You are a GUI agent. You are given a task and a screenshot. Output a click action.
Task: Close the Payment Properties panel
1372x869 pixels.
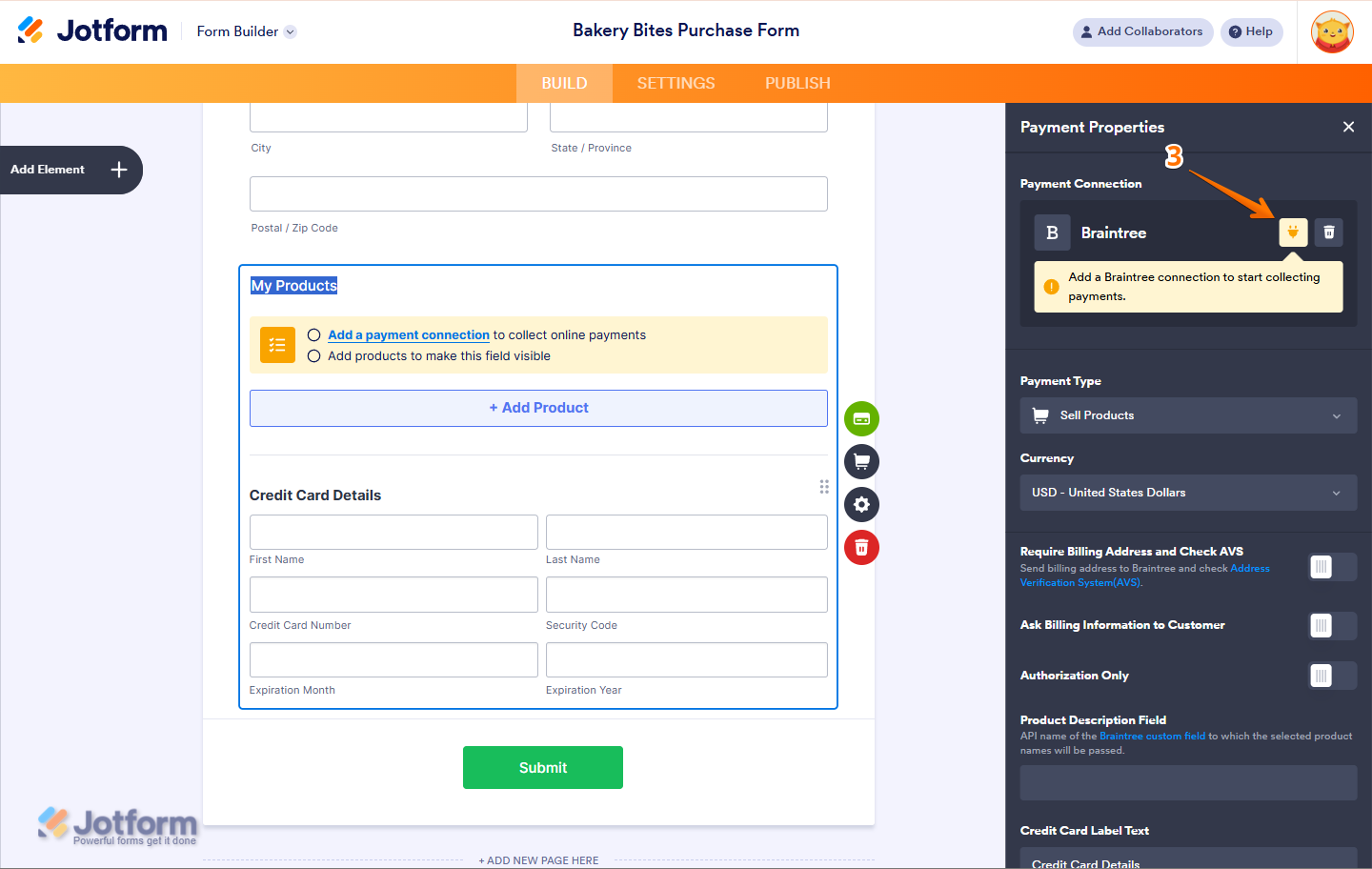1348,127
